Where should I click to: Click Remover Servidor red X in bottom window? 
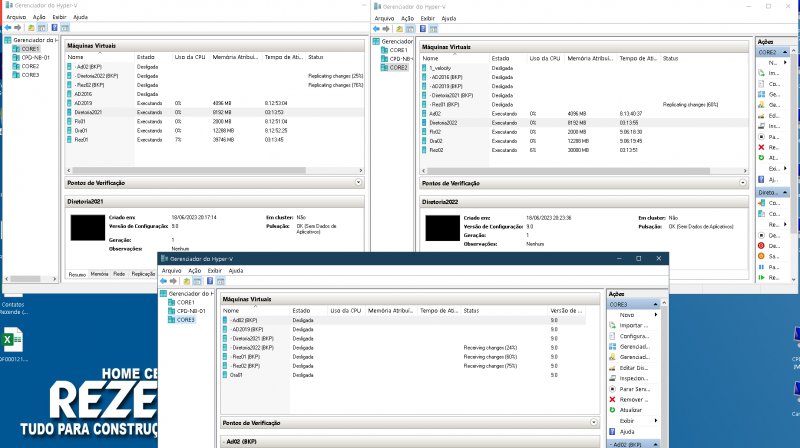pos(612,399)
